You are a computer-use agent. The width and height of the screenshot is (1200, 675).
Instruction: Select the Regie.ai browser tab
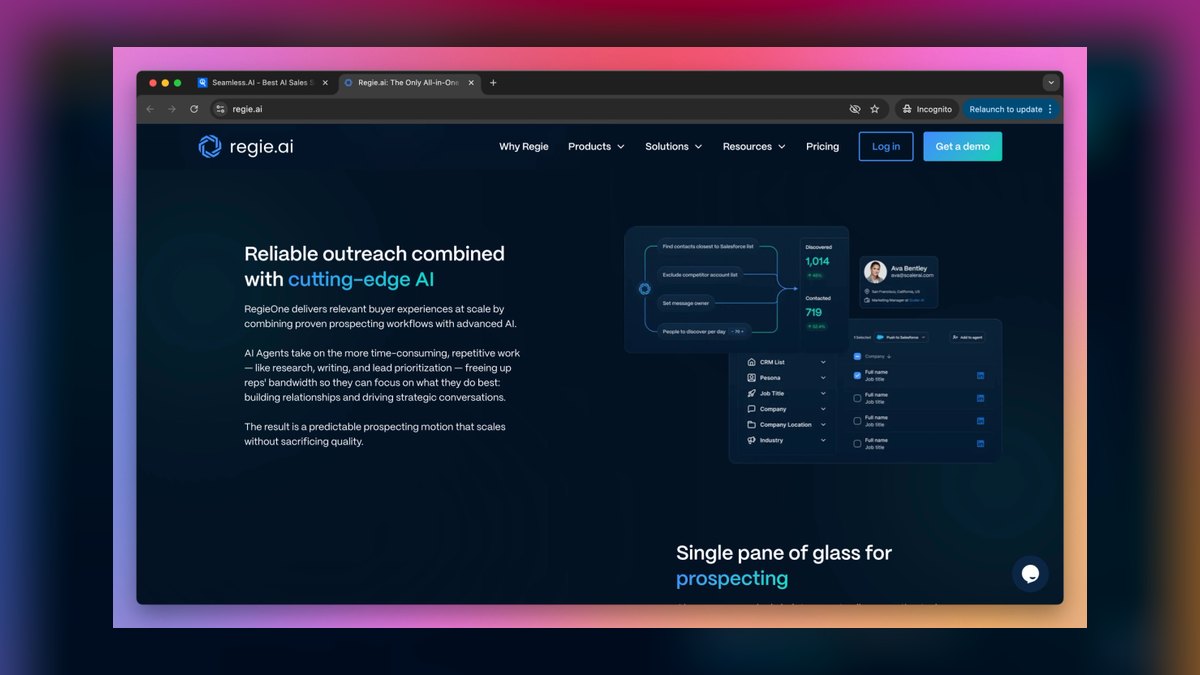point(409,83)
